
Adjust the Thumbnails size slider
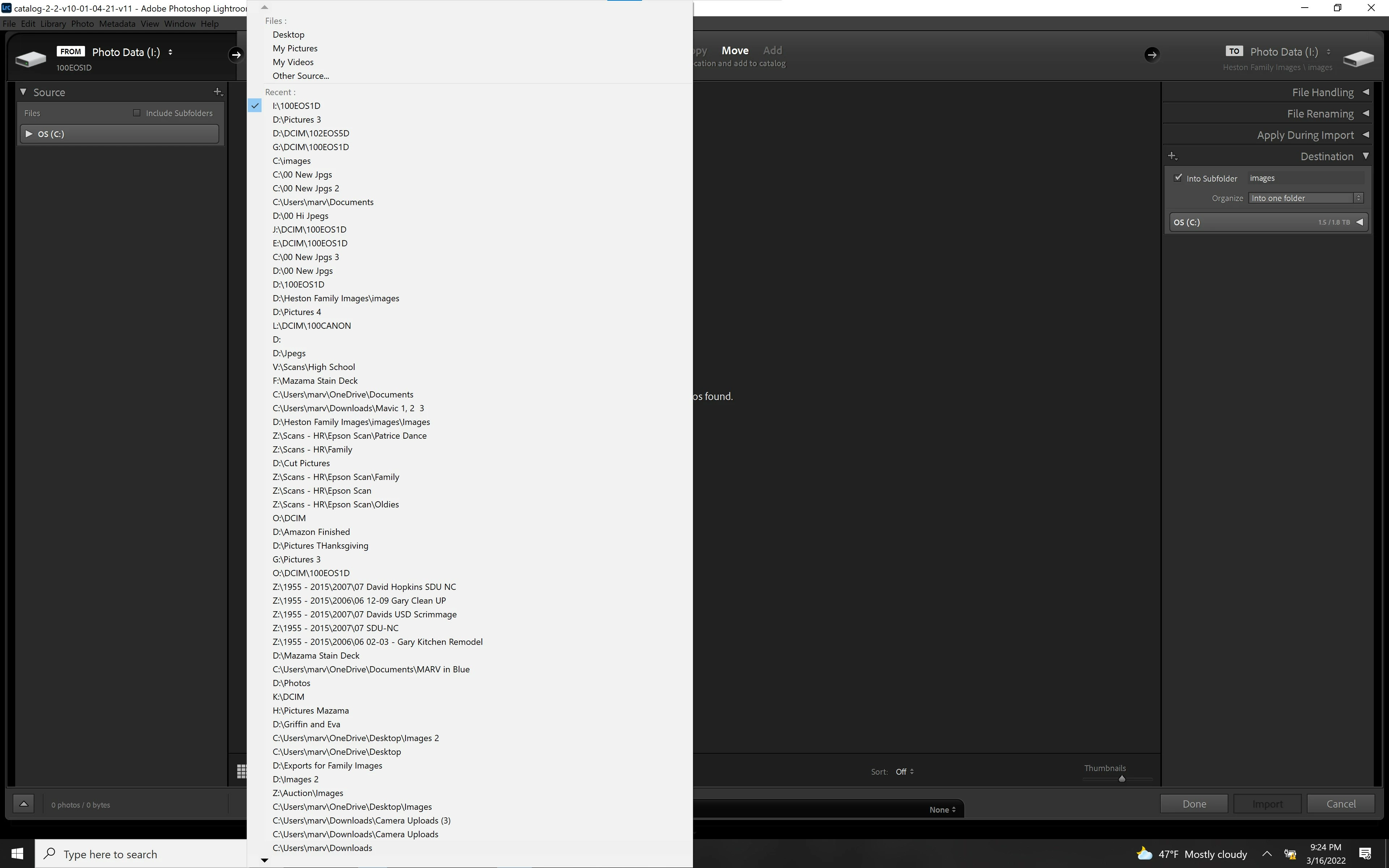(x=1122, y=779)
